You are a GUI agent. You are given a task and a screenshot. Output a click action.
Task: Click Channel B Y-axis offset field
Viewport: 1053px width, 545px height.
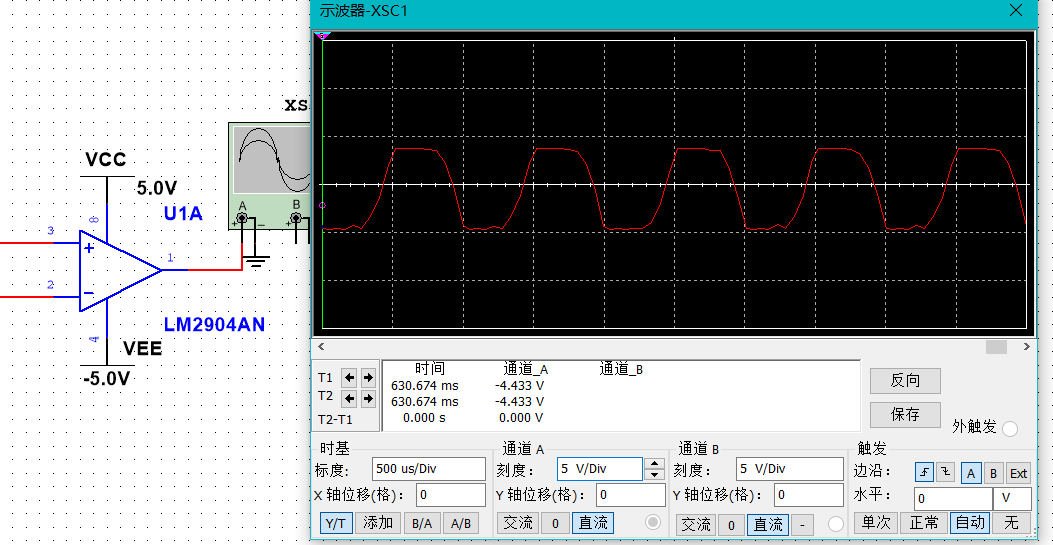(809, 495)
